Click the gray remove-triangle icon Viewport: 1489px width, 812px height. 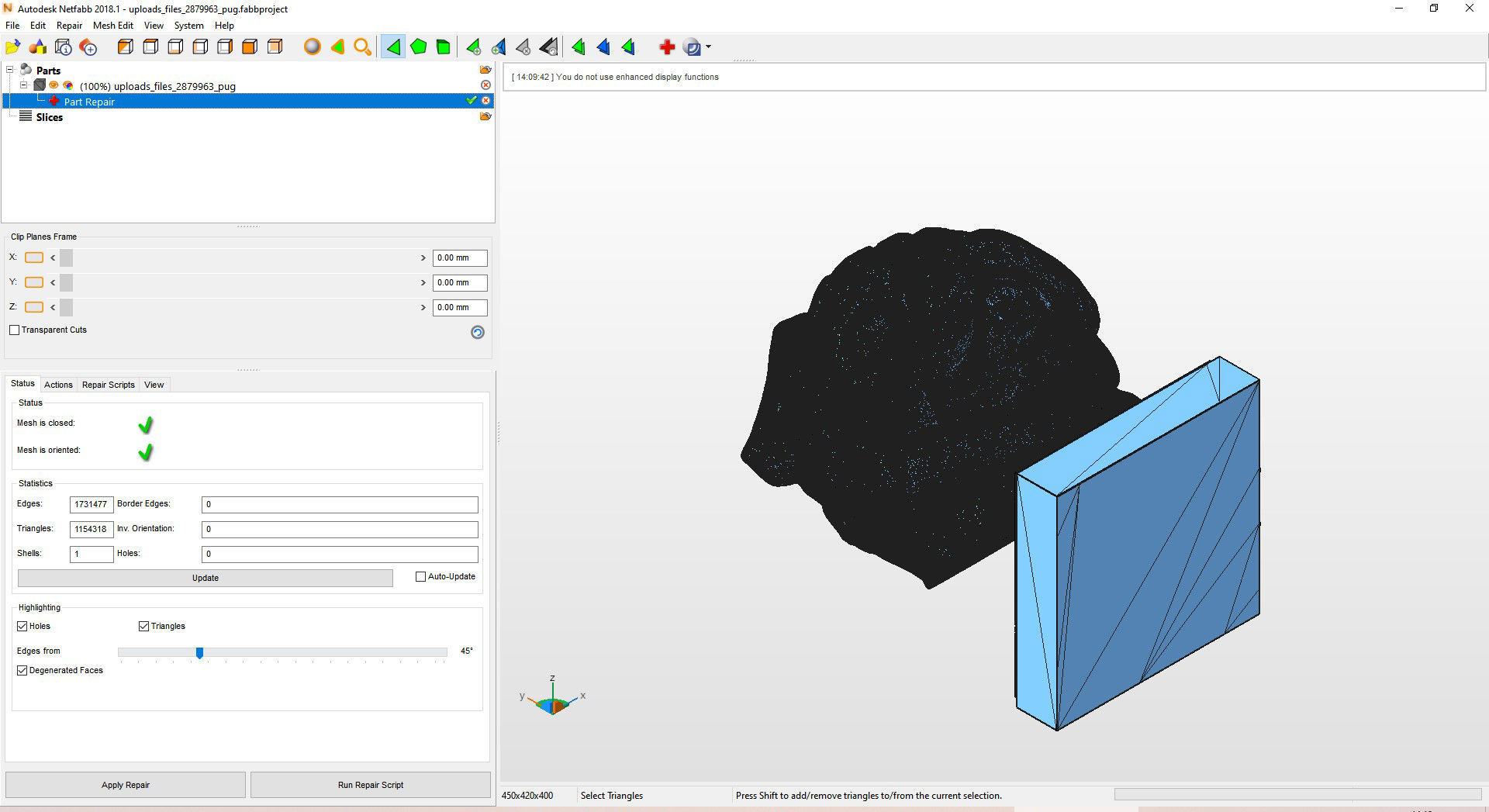pos(523,47)
